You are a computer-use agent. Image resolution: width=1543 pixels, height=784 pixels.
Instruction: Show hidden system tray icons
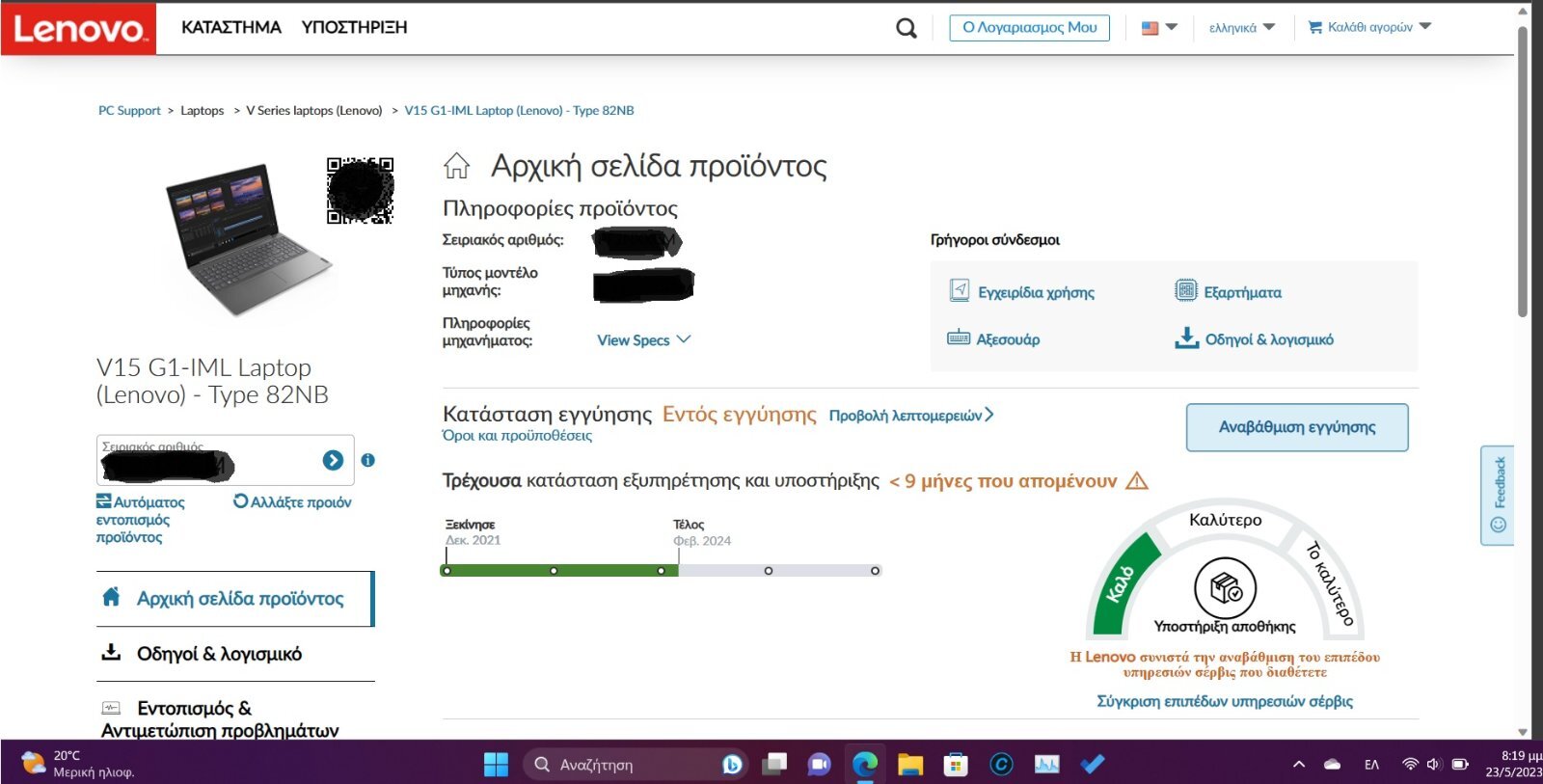coord(1299,765)
